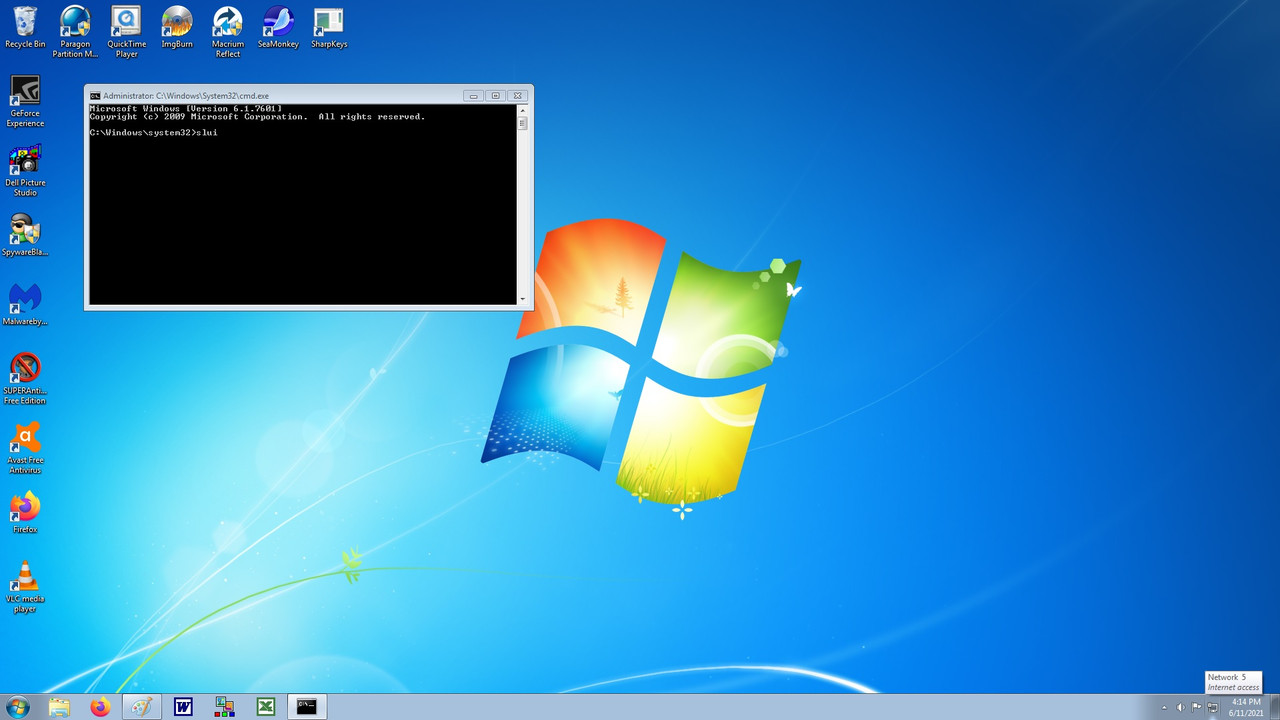Launch Firefox from the taskbar
This screenshot has height=720, width=1280.
click(x=100, y=707)
